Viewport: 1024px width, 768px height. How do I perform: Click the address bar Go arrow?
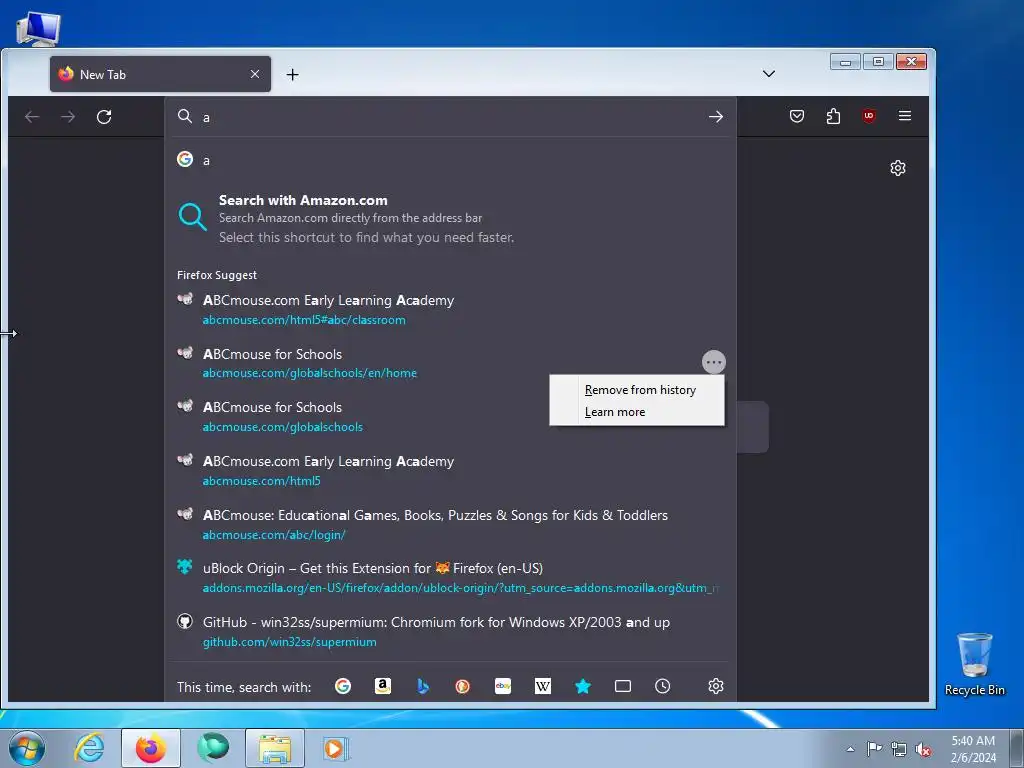(x=716, y=117)
